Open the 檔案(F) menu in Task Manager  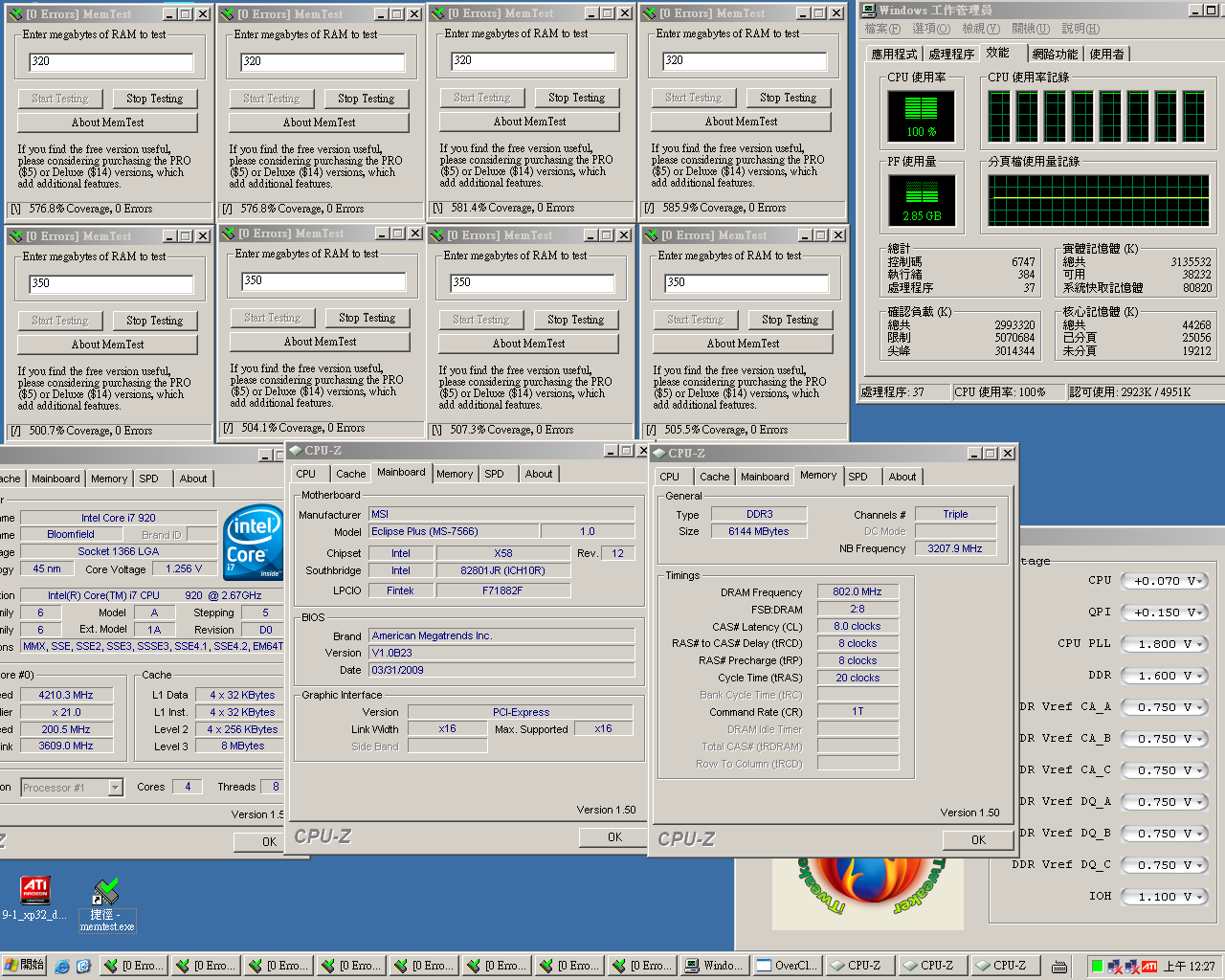[882, 29]
